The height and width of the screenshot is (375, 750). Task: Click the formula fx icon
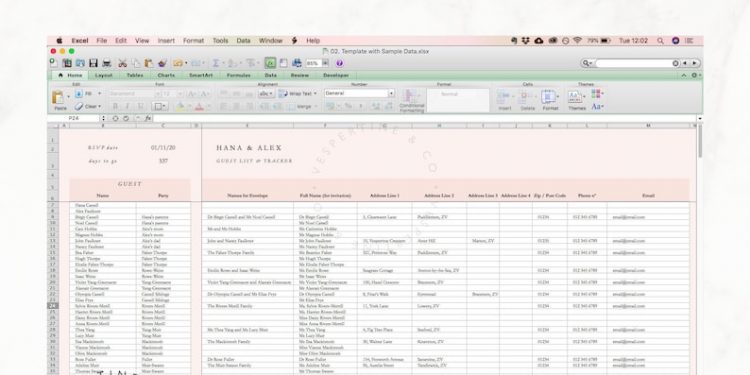tap(148, 118)
